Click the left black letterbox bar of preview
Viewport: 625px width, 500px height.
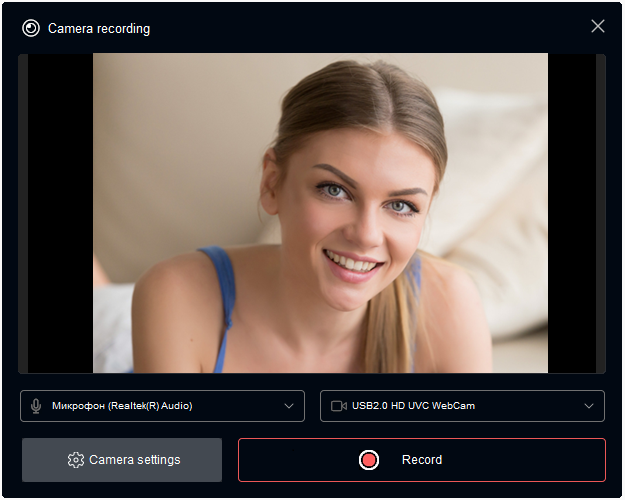[x=60, y=213]
